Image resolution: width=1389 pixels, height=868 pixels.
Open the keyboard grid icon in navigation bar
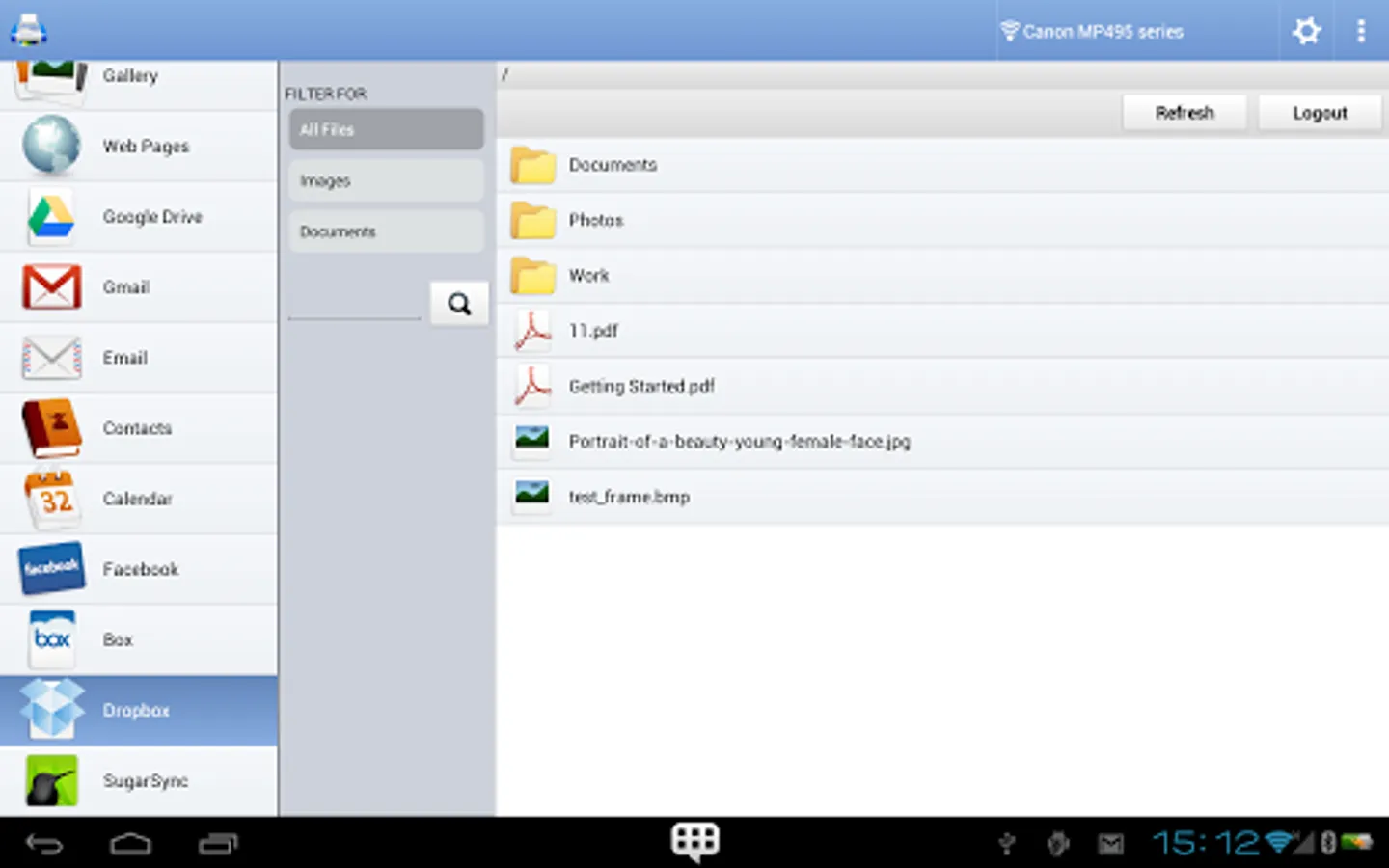tap(695, 843)
